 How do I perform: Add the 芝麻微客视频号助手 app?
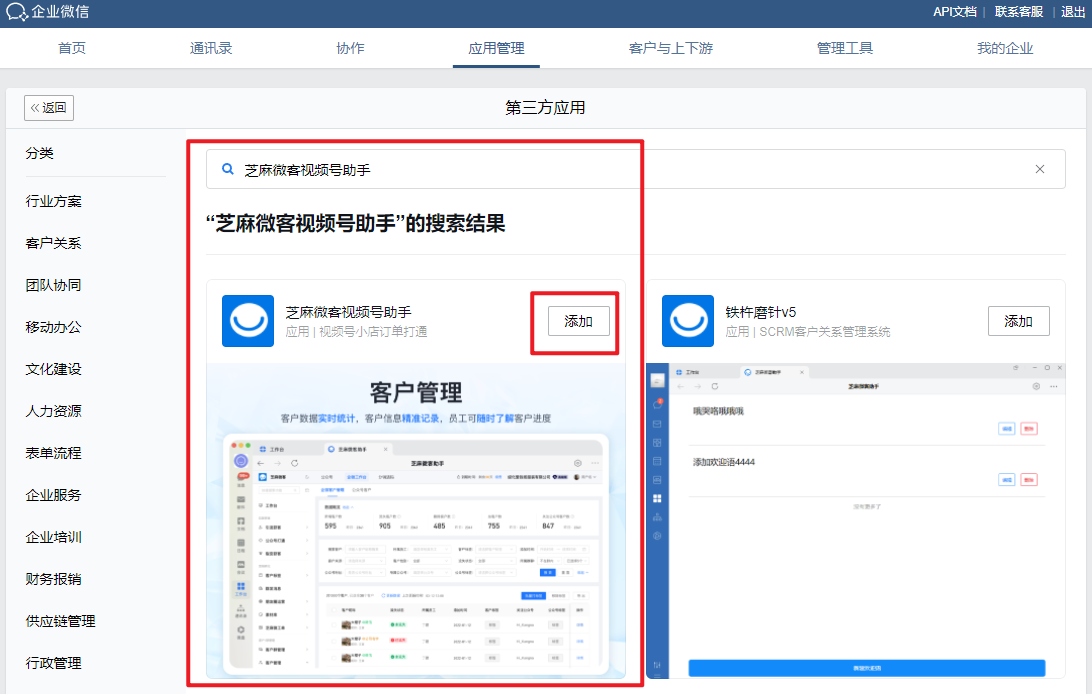click(579, 321)
